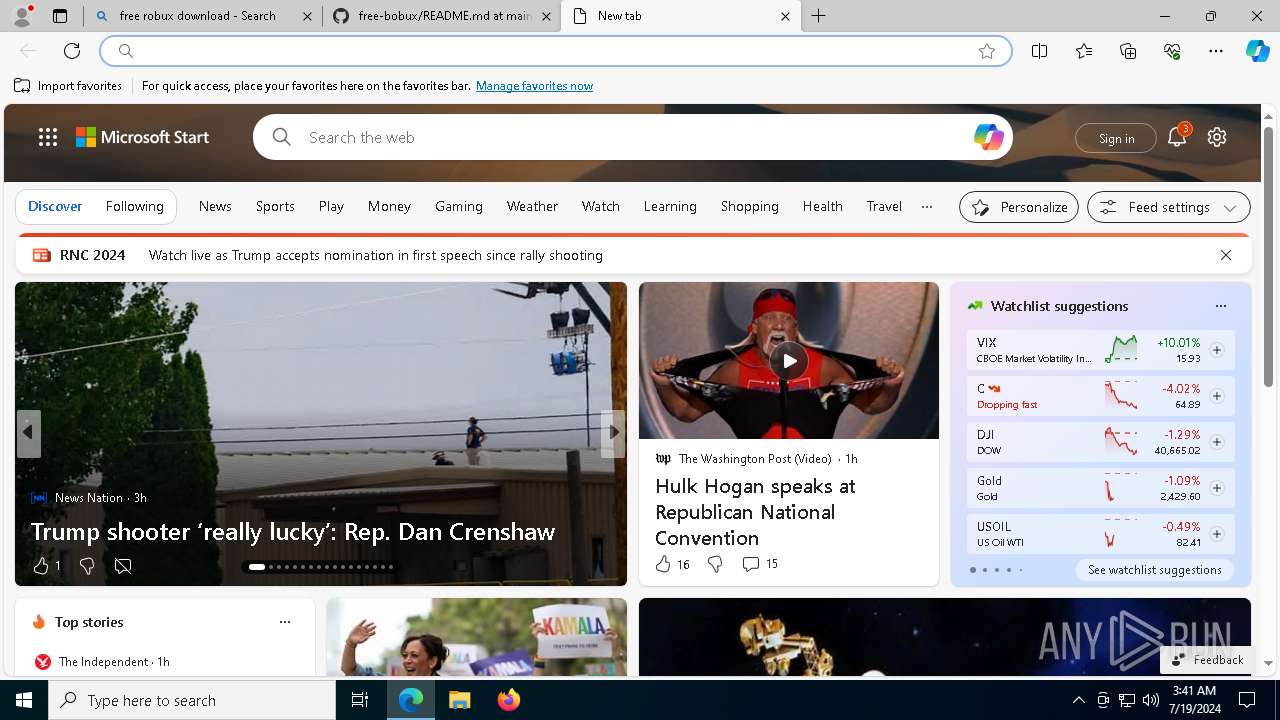Launch Firefox from taskbar
This screenshot has width=1280, height=720.
point(509,700)
